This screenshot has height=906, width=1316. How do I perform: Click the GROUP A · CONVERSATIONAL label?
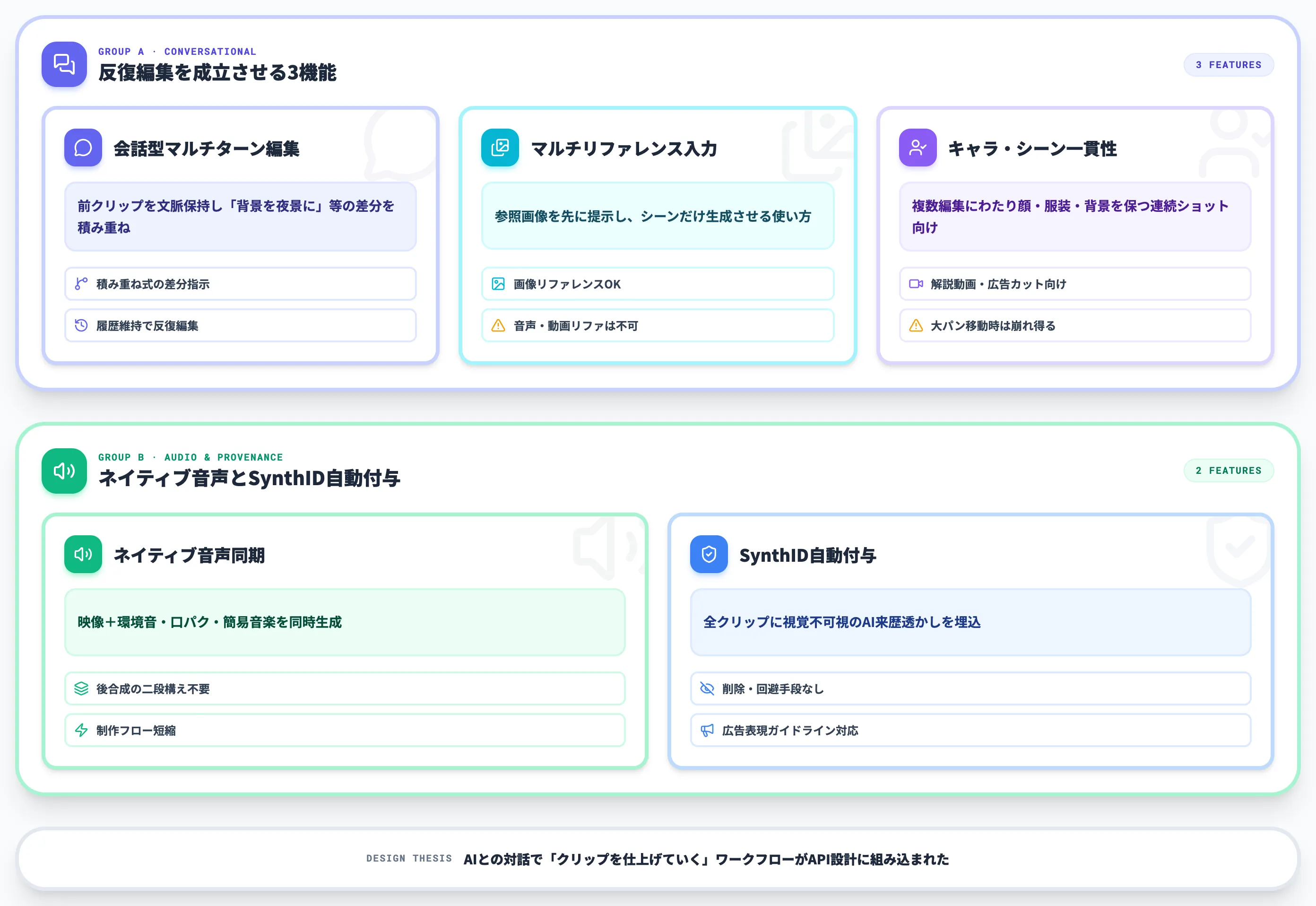(x=177, y=52)
